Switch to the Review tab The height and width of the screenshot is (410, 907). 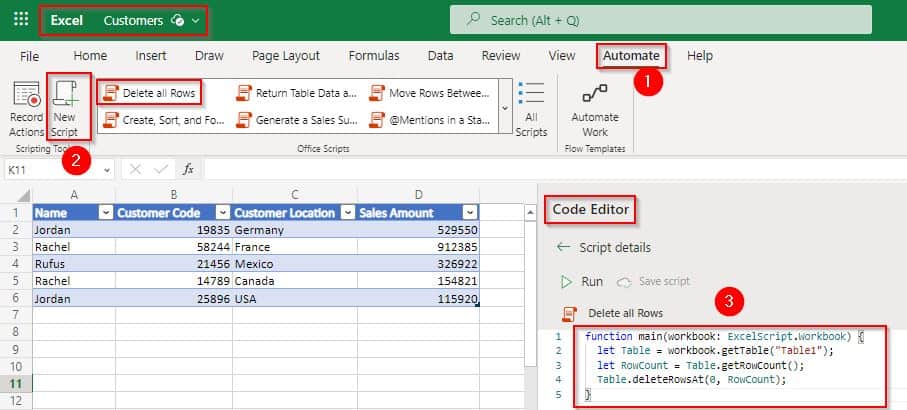coord(501,56)
